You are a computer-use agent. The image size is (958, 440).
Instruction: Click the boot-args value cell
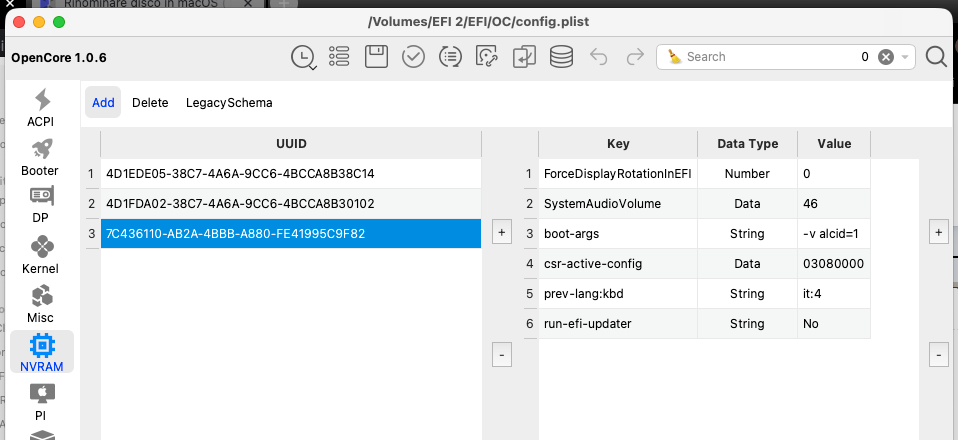[833, 234]
